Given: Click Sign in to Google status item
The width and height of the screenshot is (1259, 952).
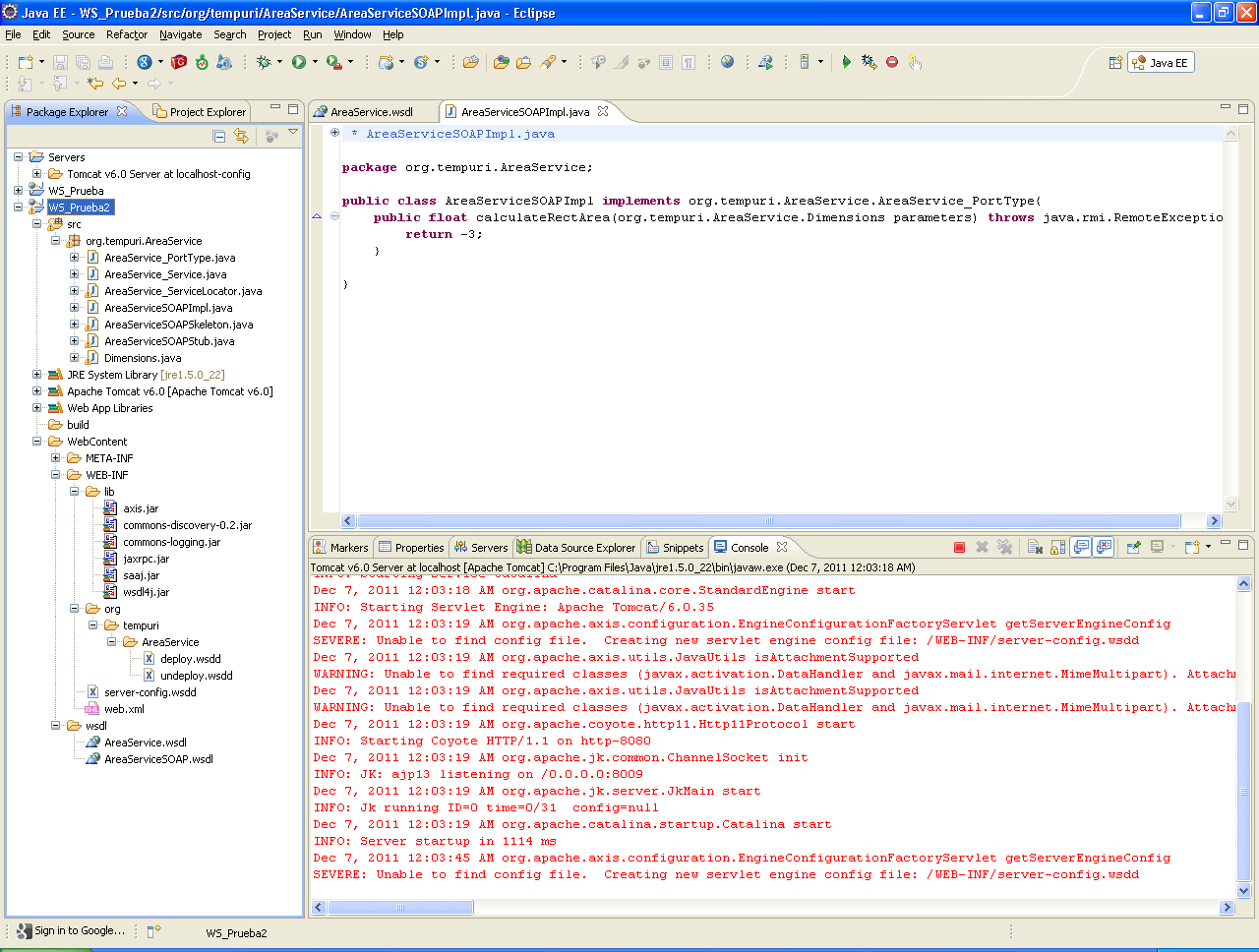Looking at the screenshot, I should pyautogui.click(x=72, y=931).
